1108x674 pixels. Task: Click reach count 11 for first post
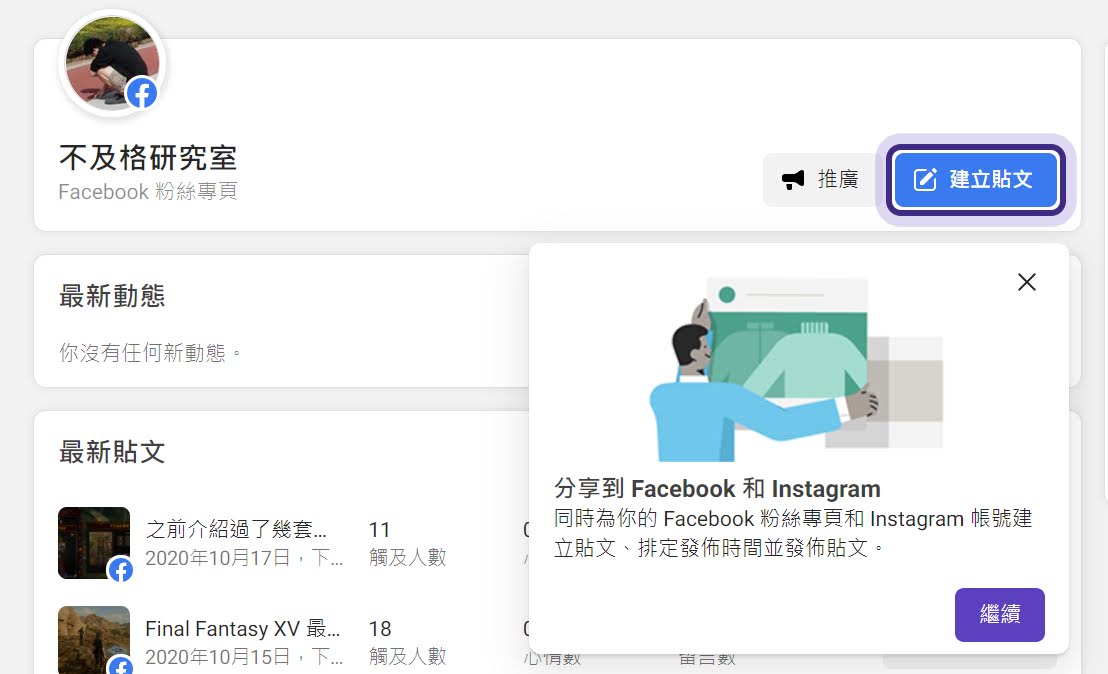point(379,530)
